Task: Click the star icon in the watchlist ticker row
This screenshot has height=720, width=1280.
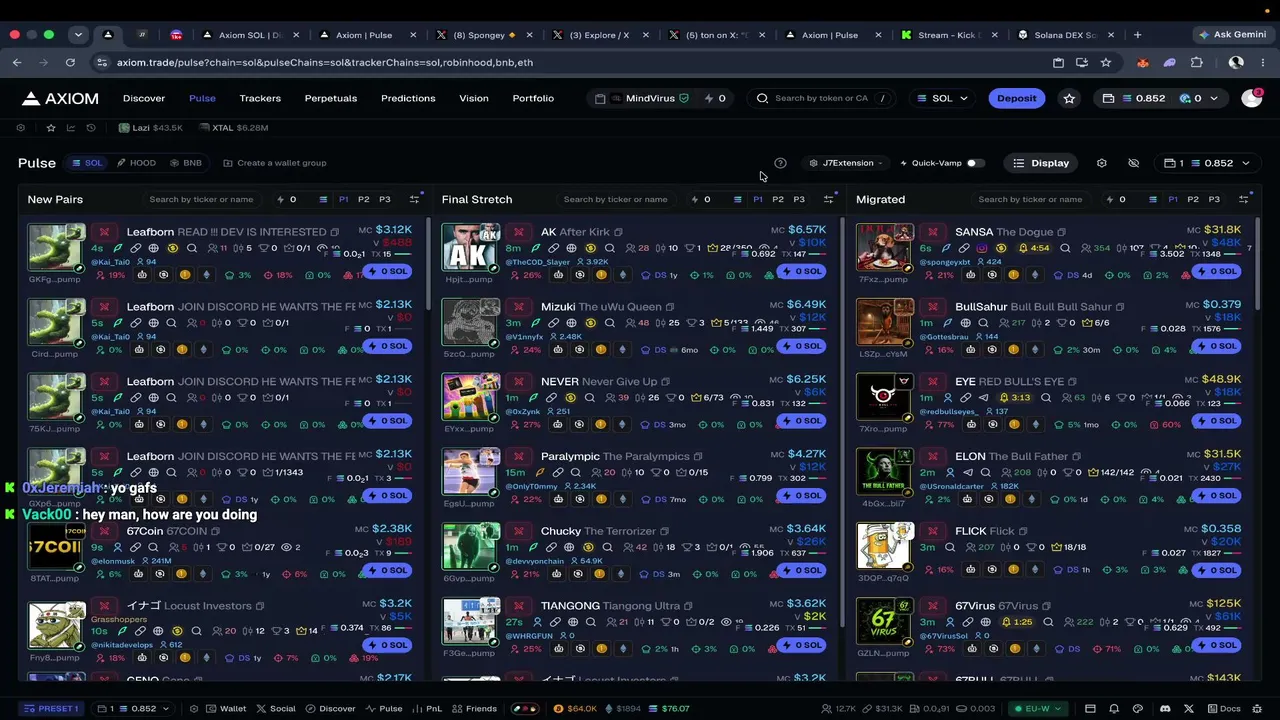Action: click(51, 128)
